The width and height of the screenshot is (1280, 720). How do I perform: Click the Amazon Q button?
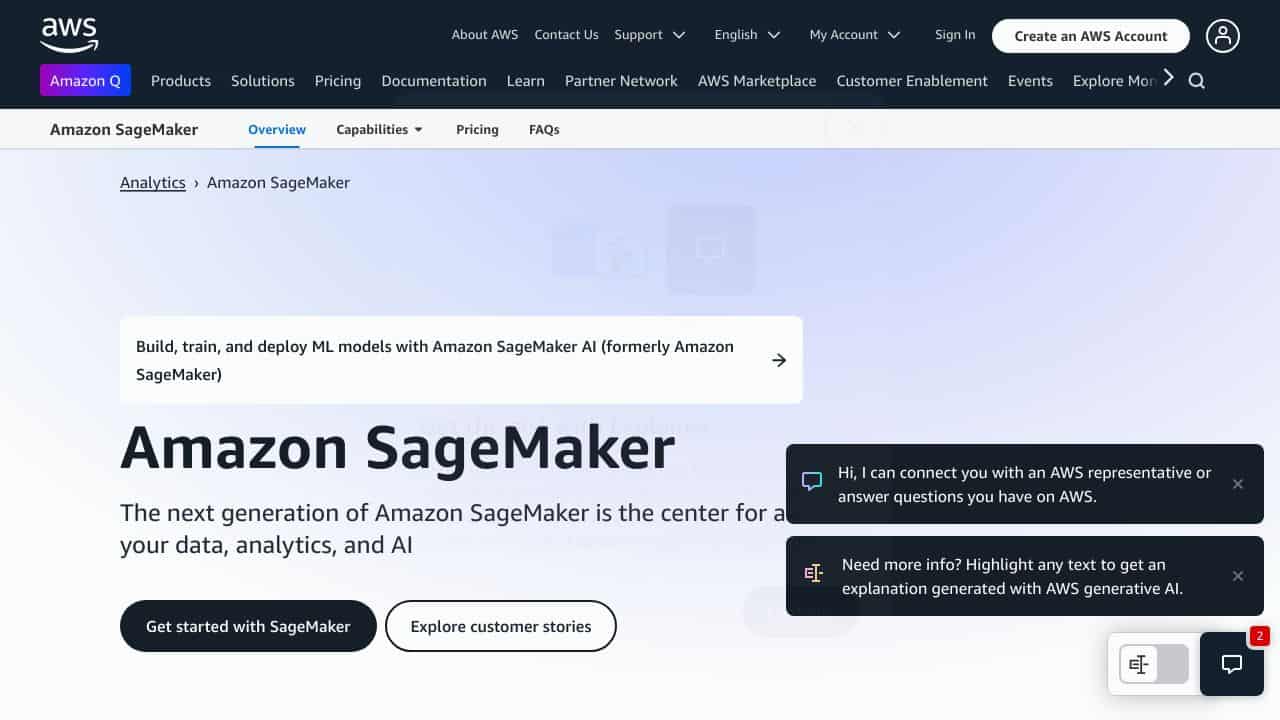pyautogui.click(x=85, y=80)
